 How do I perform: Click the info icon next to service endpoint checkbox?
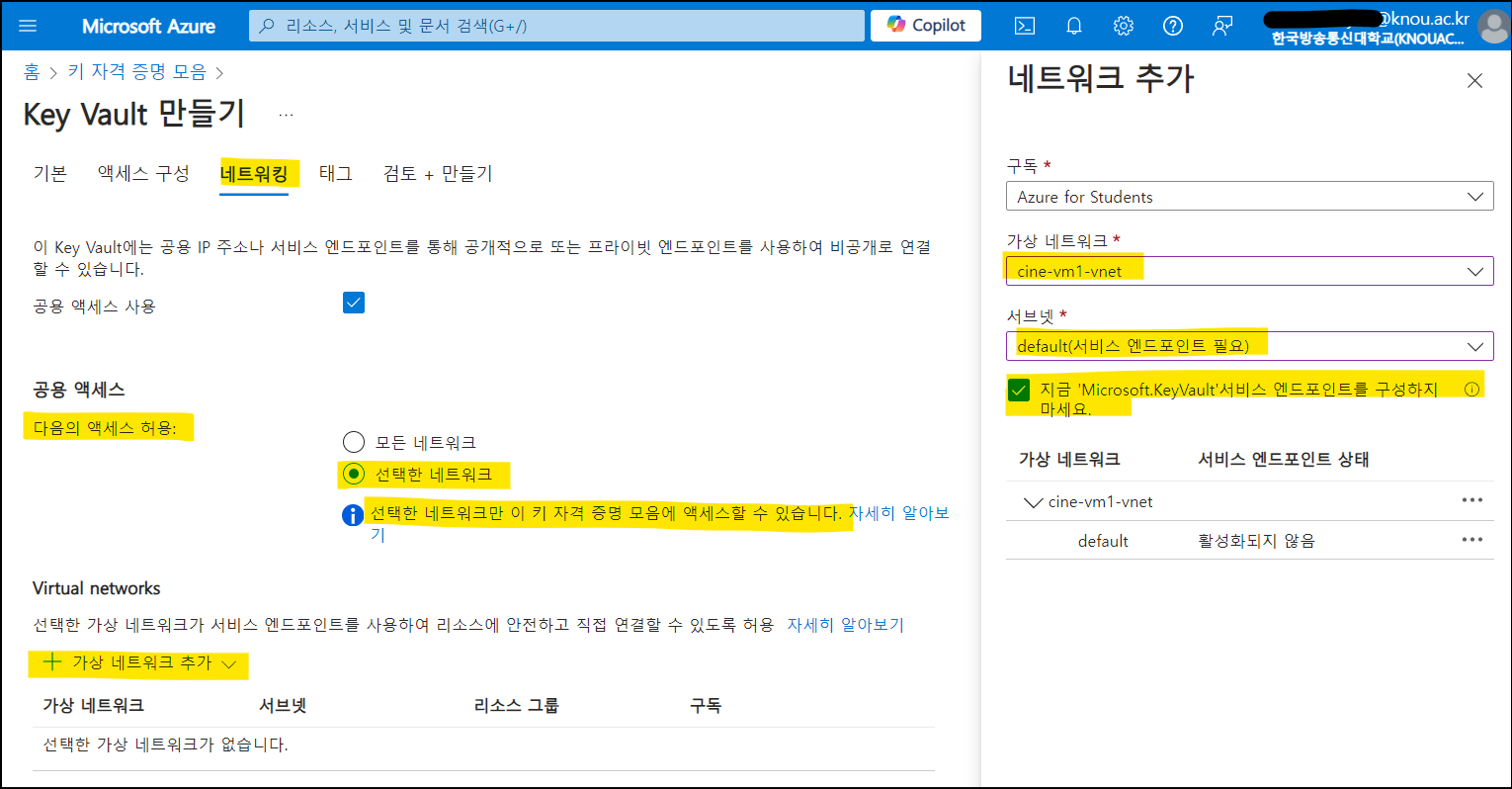(1471, 390)
